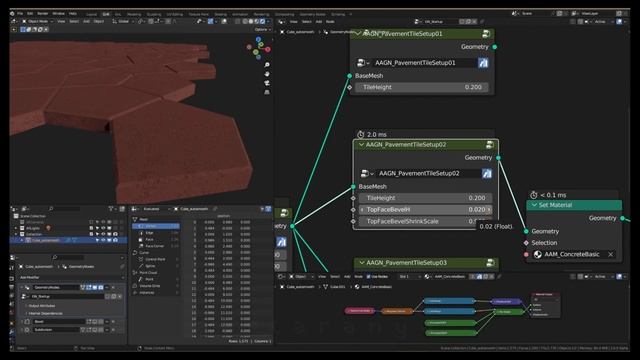Toggle eye visibility for third collection row
Image resolution: width=640 pixels, height=360 pixels.
(x=103, y=234)
